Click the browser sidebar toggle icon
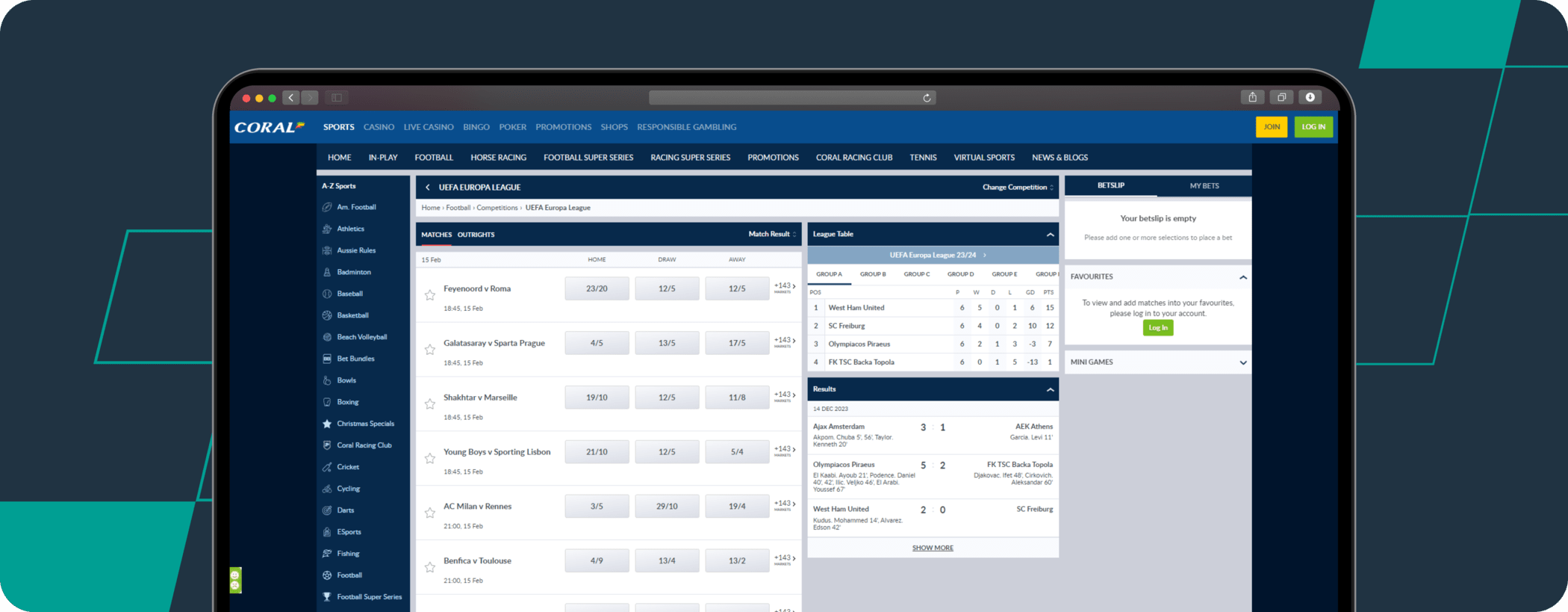1568x612 pixels. (337, 98)
